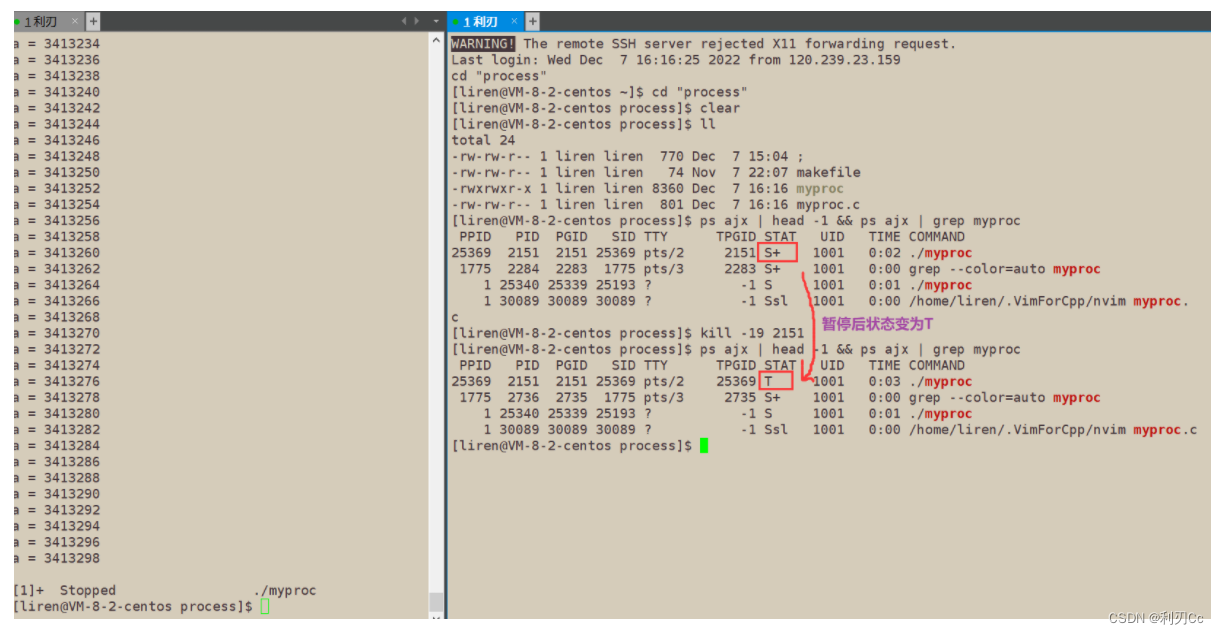Screen dimensions: 1219x634
Task: Click the left pane scrollbar thumb at bottom
Action: (x=436, y=601)
